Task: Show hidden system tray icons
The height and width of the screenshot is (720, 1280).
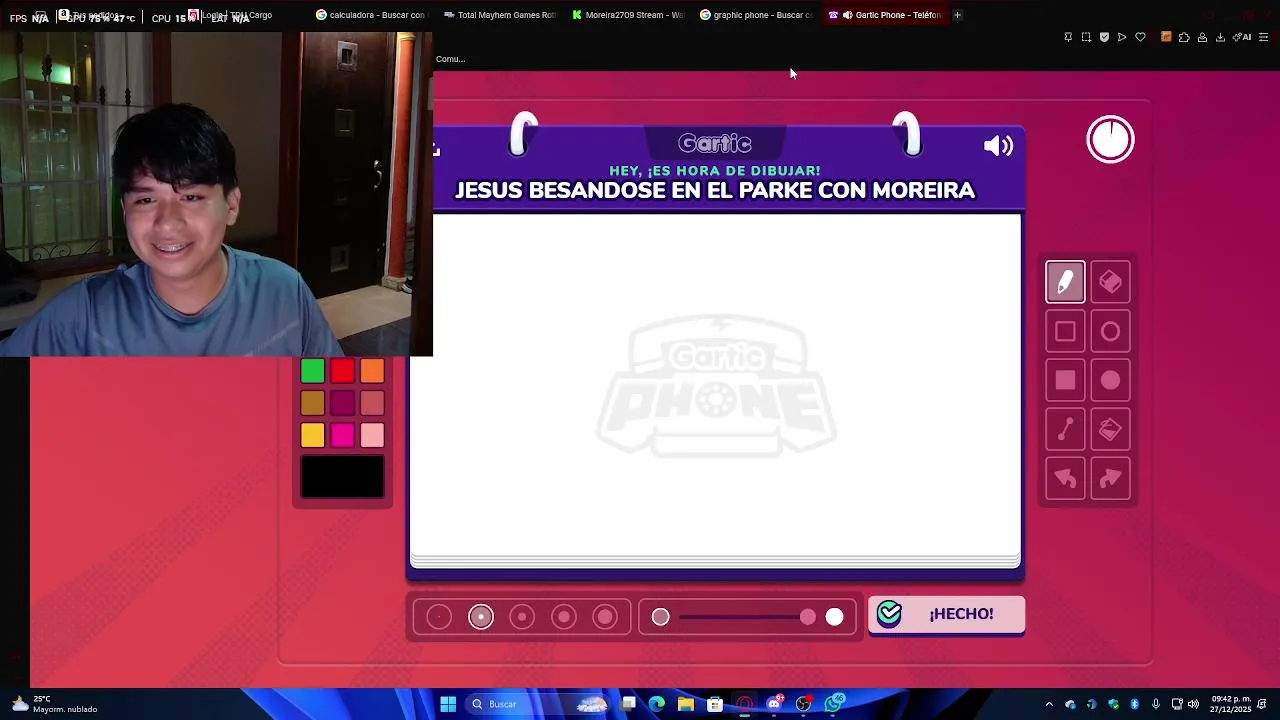Action: 1049,704
